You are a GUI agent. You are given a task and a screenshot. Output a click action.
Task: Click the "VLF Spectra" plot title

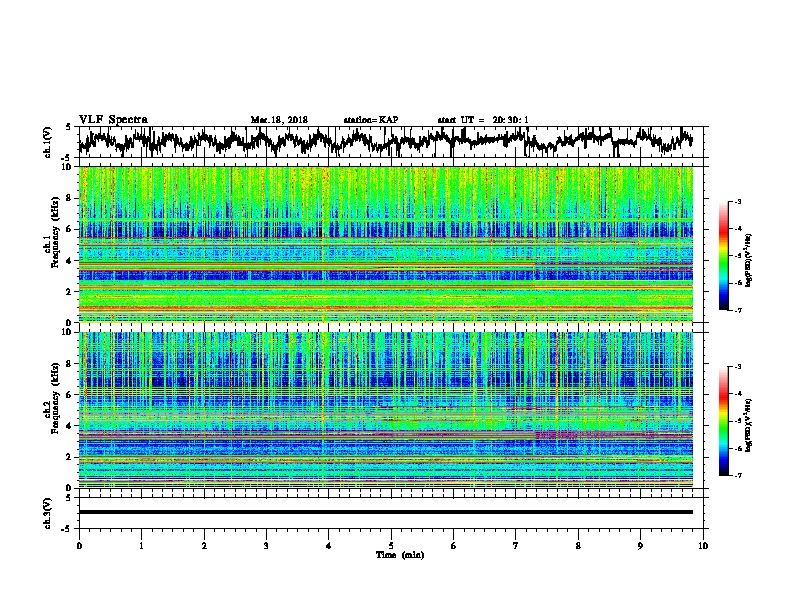pyautogui.click(x=113, y=119)
